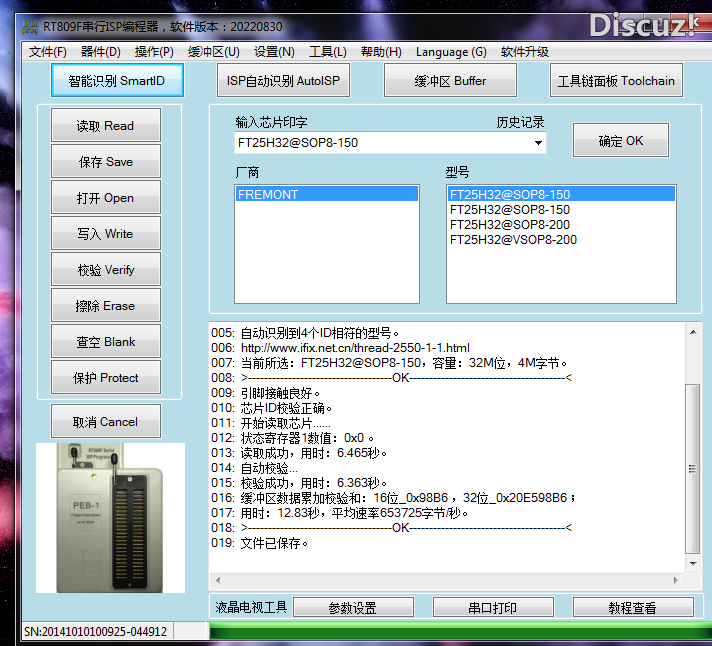Click the 智能识别 SmartID button
The width and height of the screenshot is (712, 646).
(x=117, y=80)
